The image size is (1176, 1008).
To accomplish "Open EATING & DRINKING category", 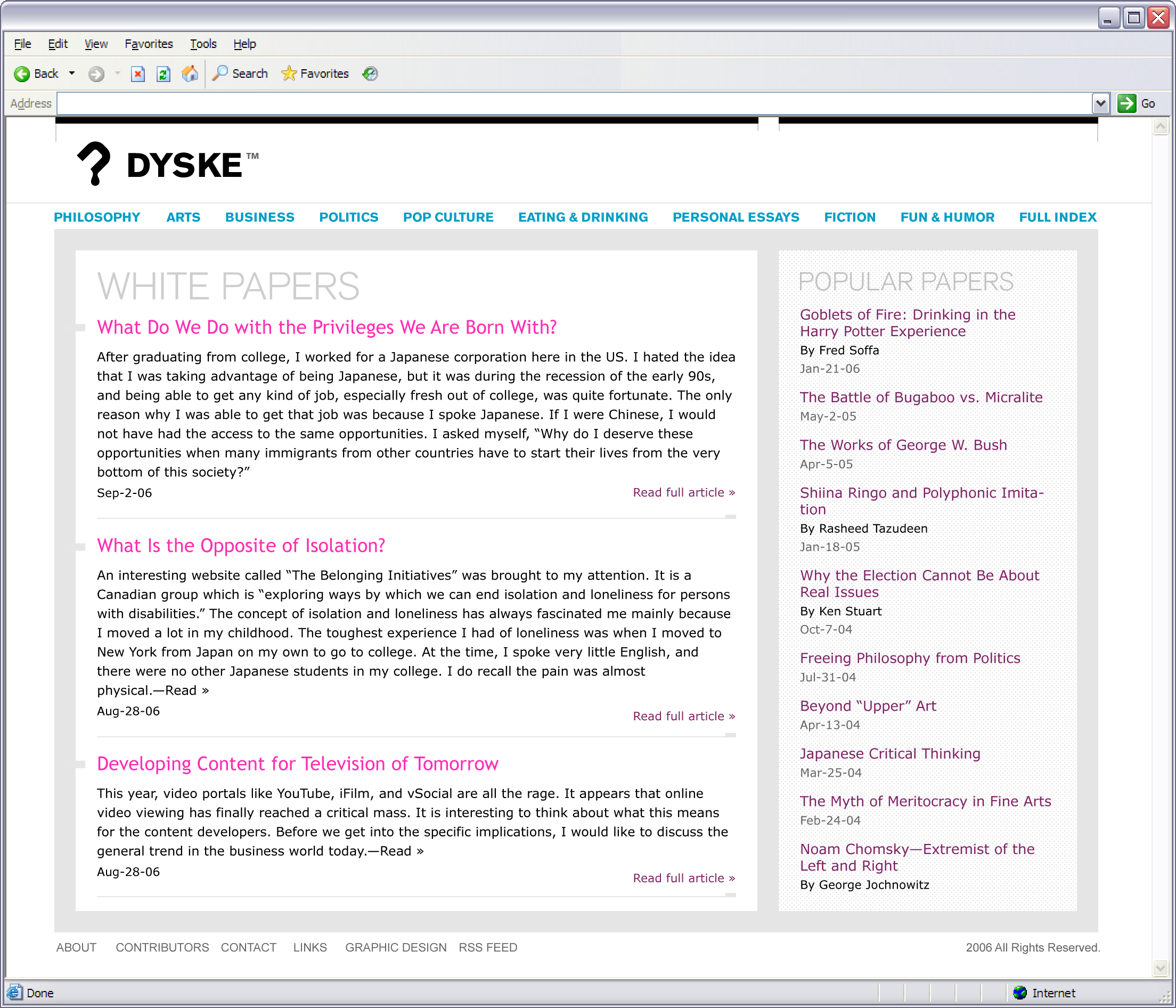I will [583, 217].
